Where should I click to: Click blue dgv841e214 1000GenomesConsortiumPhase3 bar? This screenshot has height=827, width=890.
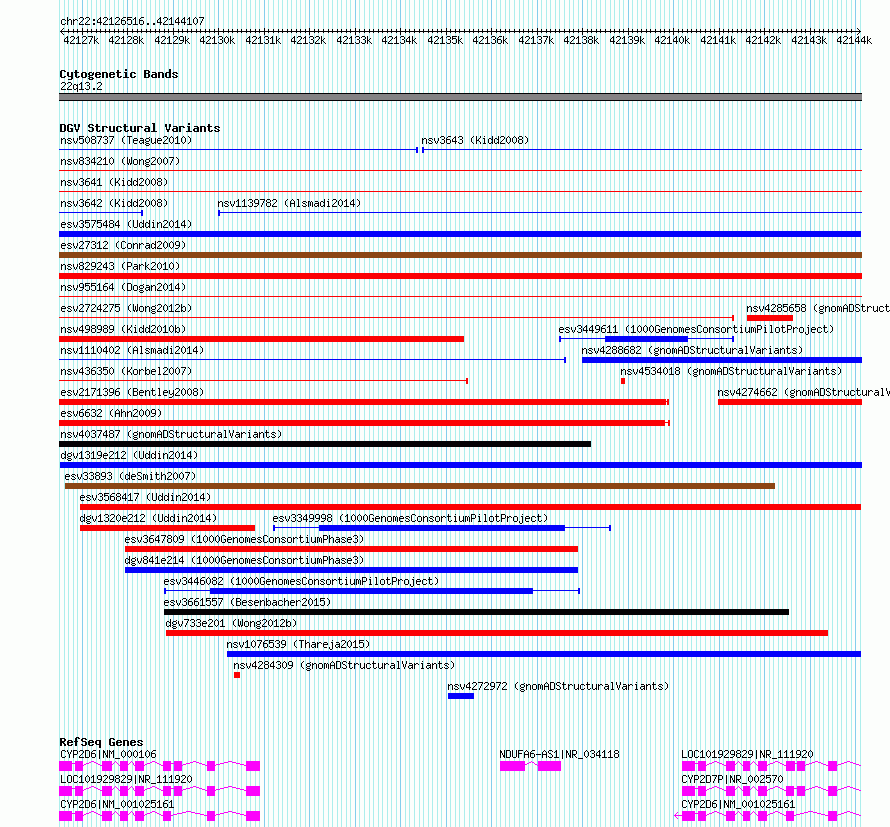(351, 570)
